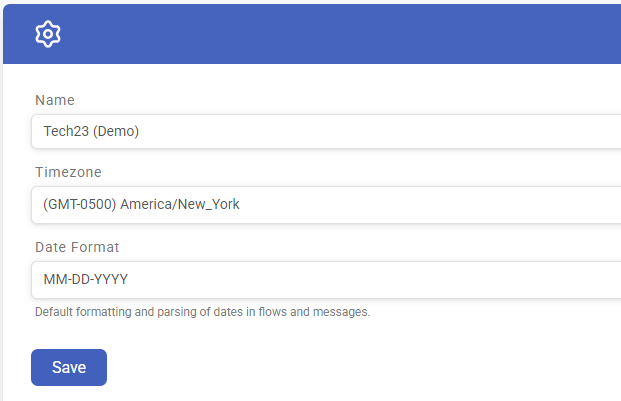Click the "(GMT-0500)" offset text

pyautogui.click(x=79, y=204)
